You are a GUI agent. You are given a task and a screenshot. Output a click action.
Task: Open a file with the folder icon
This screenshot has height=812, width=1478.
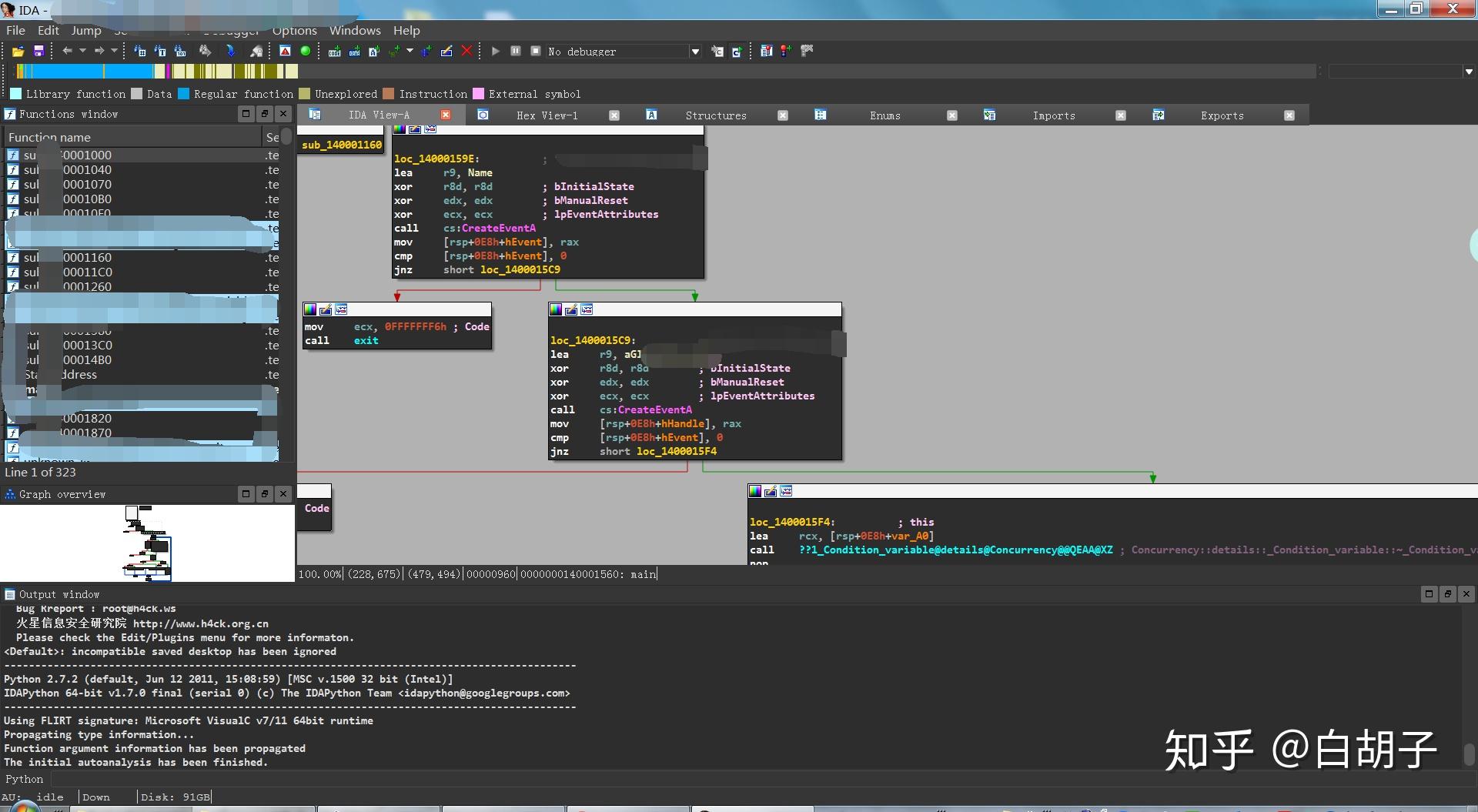pos(18,51)
